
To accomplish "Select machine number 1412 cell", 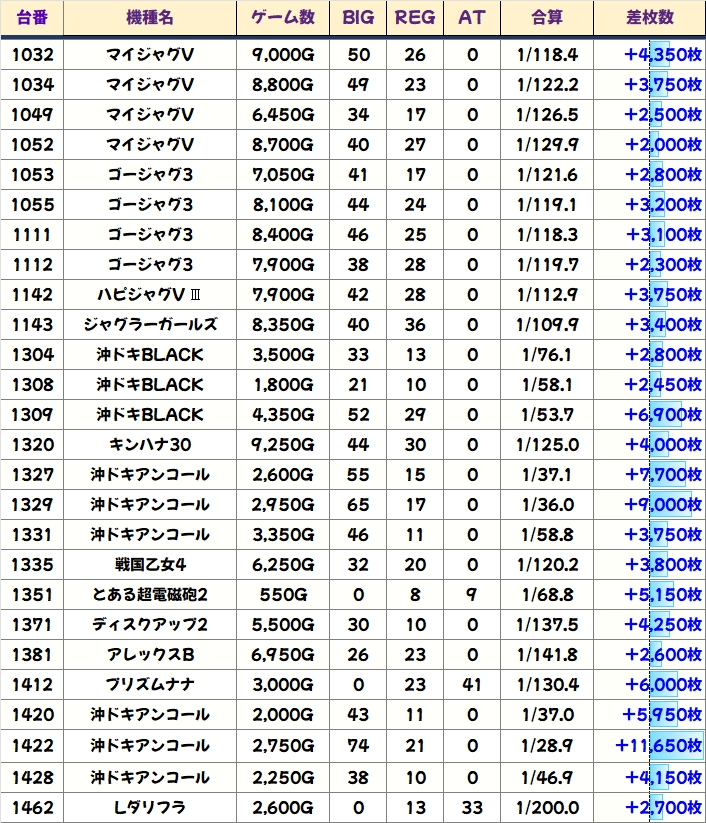I will tap(32, 685).
